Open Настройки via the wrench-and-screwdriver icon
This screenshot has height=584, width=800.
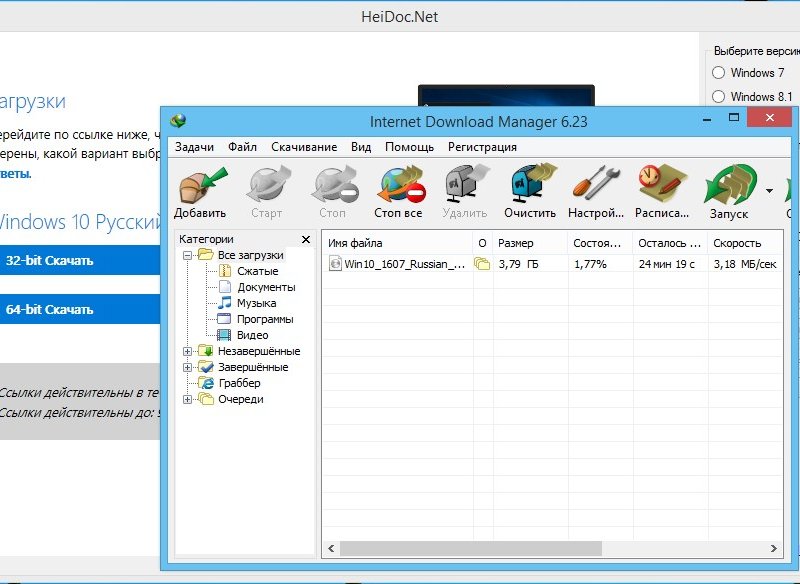pyautogui.click(x=596, y=184)
